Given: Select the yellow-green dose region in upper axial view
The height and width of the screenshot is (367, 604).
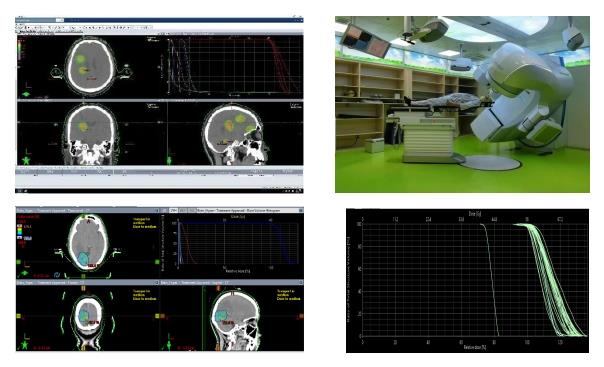Looking at the screenshot, I should click(x=81, y=59).
